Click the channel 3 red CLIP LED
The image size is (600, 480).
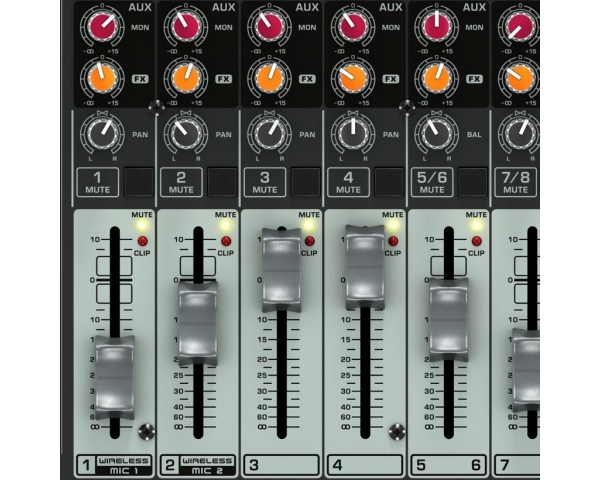click(x=310, y=241)
